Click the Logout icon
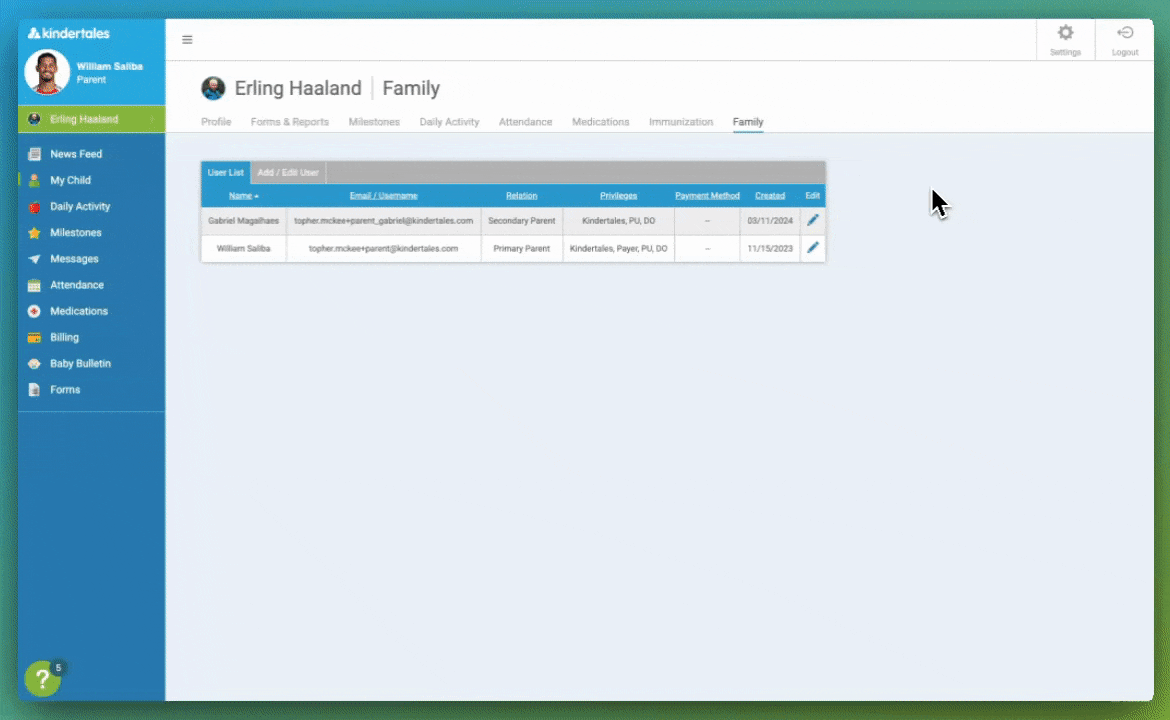The height and width of the screenshot is (720, 1170). pos(1125,34)
